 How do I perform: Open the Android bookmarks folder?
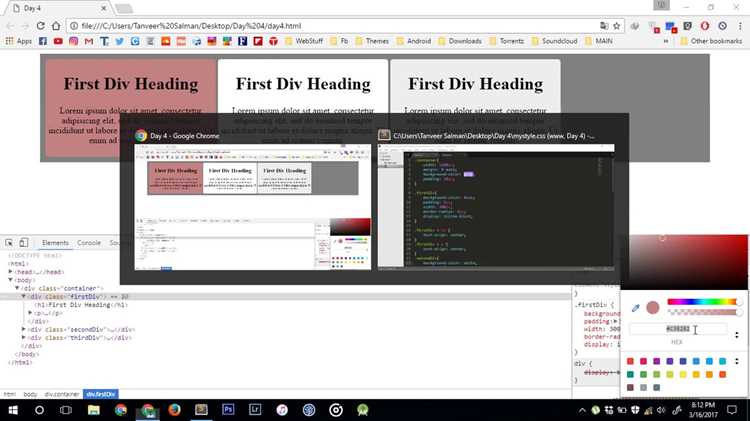pos(414,41)
